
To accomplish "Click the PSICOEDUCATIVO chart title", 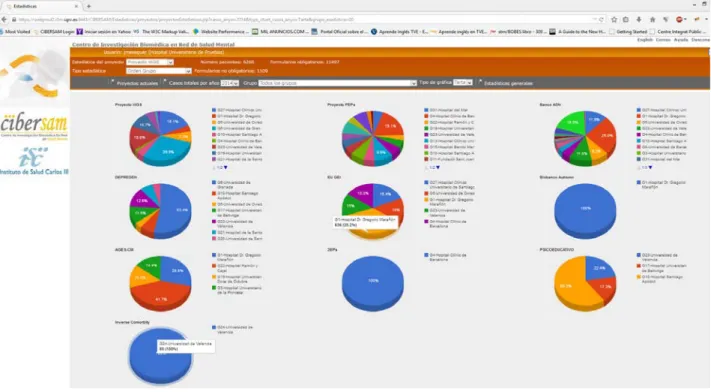I will tap(556, 250).
